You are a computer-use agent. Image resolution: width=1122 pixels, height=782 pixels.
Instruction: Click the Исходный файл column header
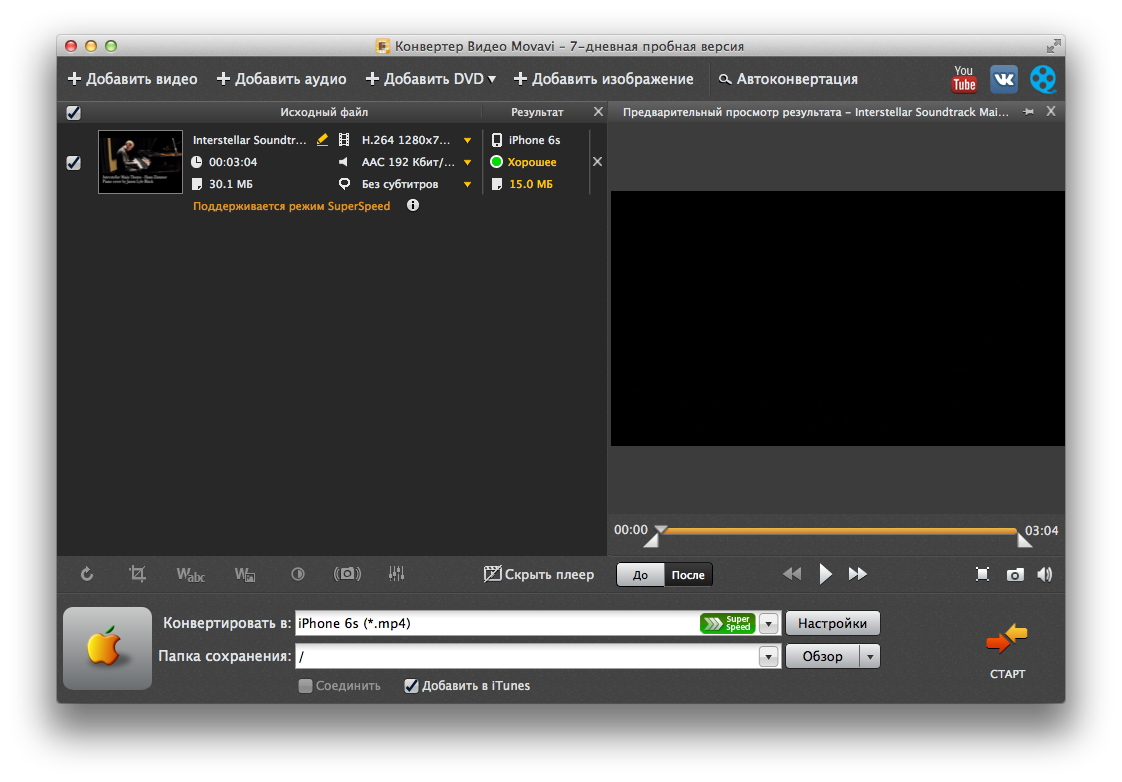click(323, 112)
